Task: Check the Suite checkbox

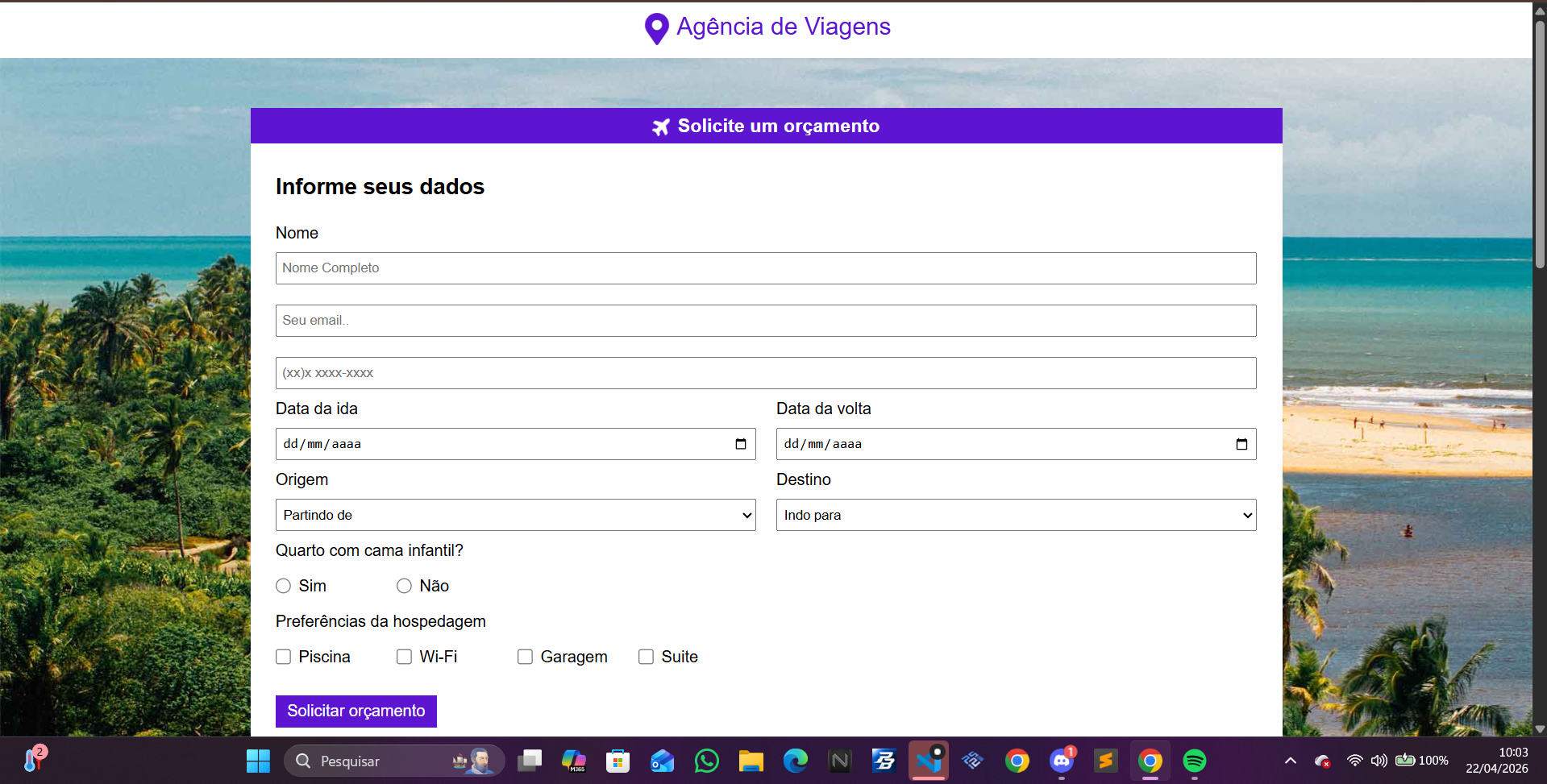Action: point(646,657)
